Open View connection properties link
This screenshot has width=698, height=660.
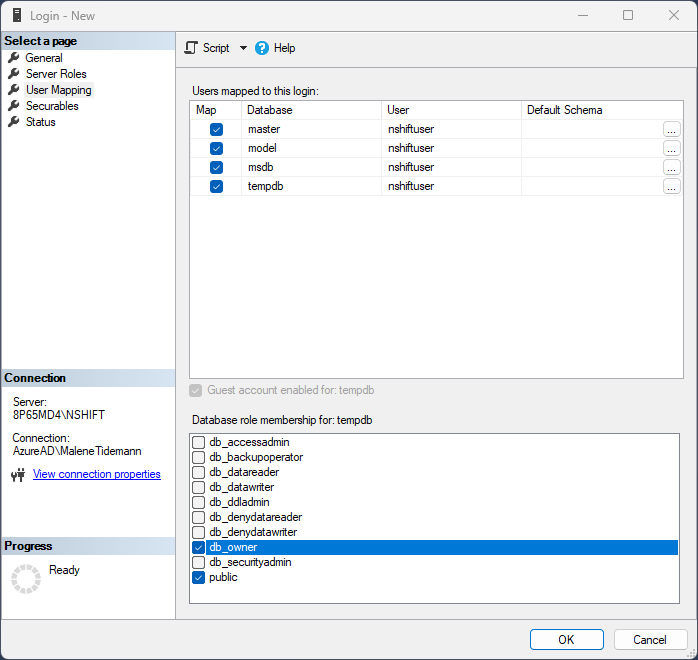point(96,474)
